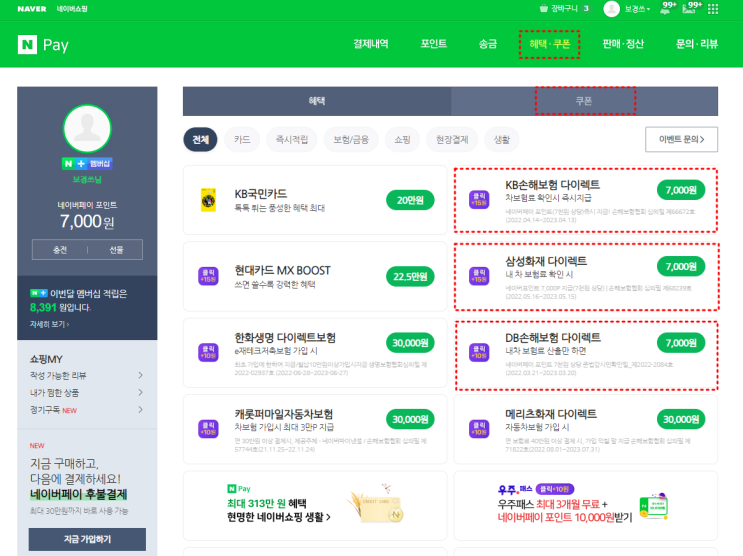This screenshot has height=556, width=743.
Task: Open the N Pay home logo
Action: 43,45
